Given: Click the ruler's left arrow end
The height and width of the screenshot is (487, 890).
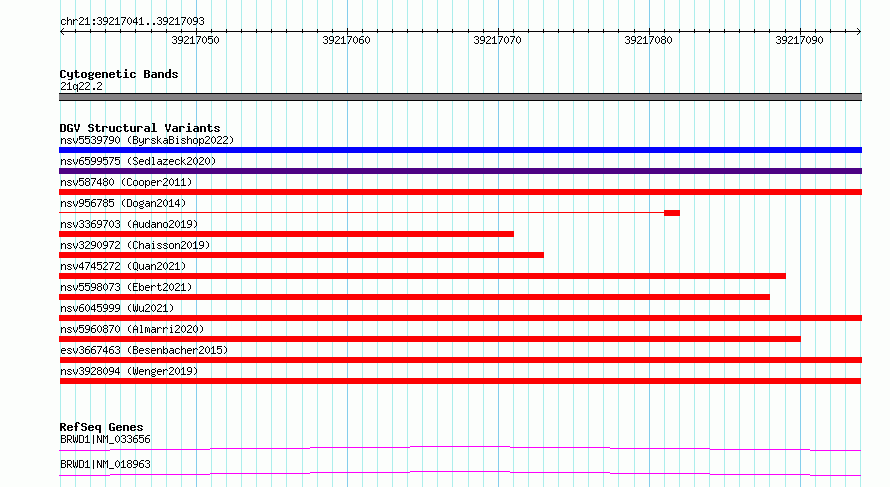Looking at the screenshot, I should [62, 32].
